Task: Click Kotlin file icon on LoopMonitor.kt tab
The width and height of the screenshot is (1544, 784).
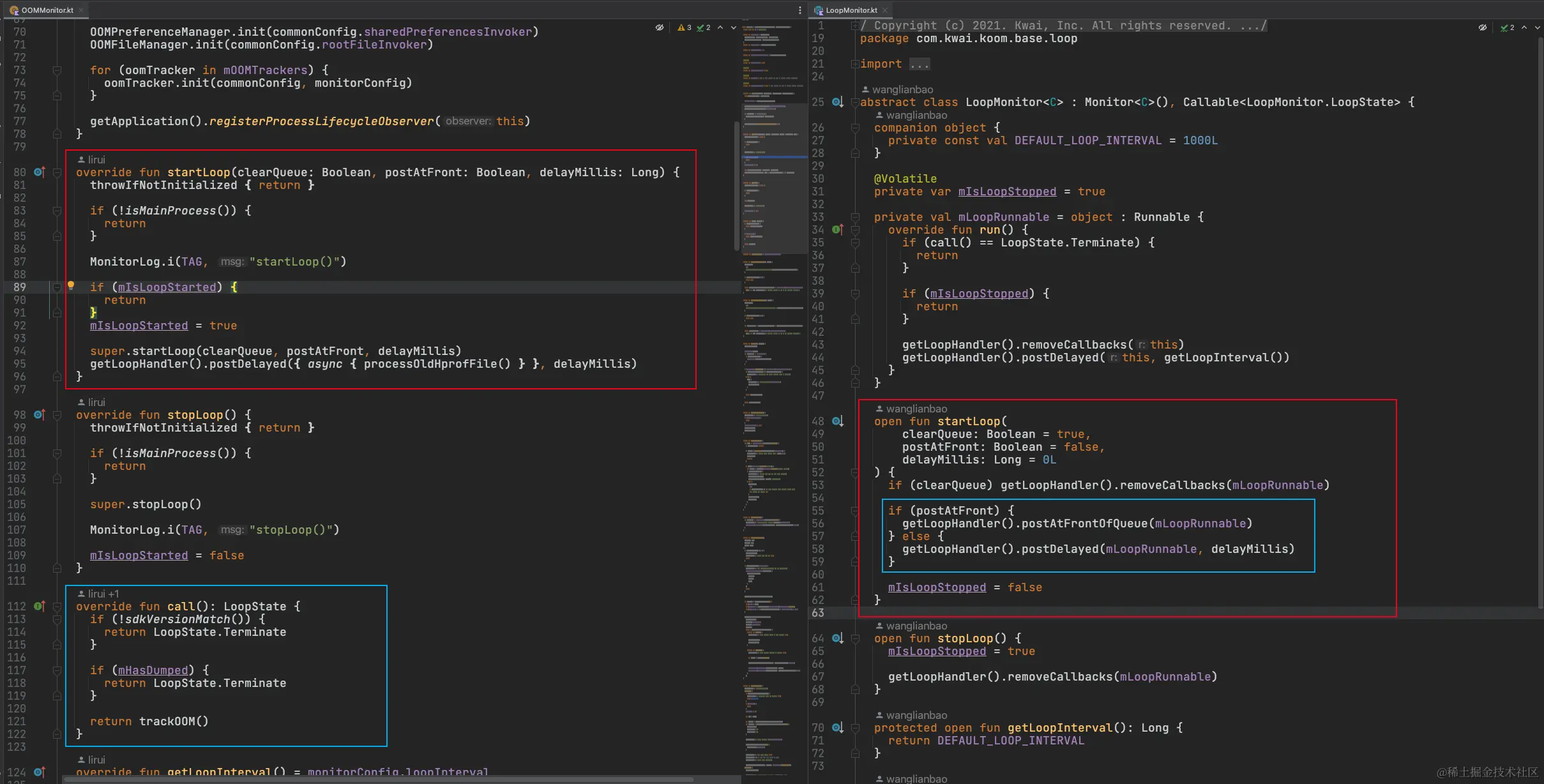Action: [x=819, y=10]
